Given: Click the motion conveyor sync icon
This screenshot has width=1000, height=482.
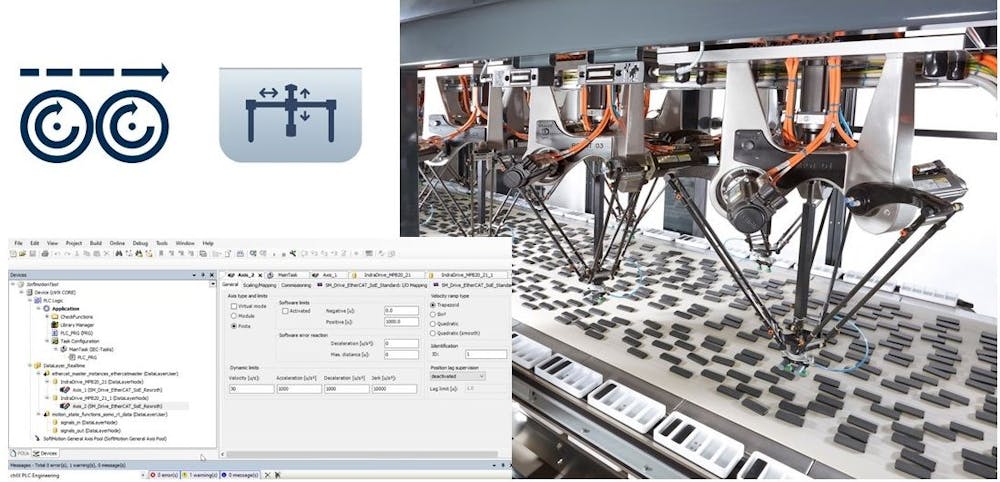Looking at the screenshot, I should [96, 112].
